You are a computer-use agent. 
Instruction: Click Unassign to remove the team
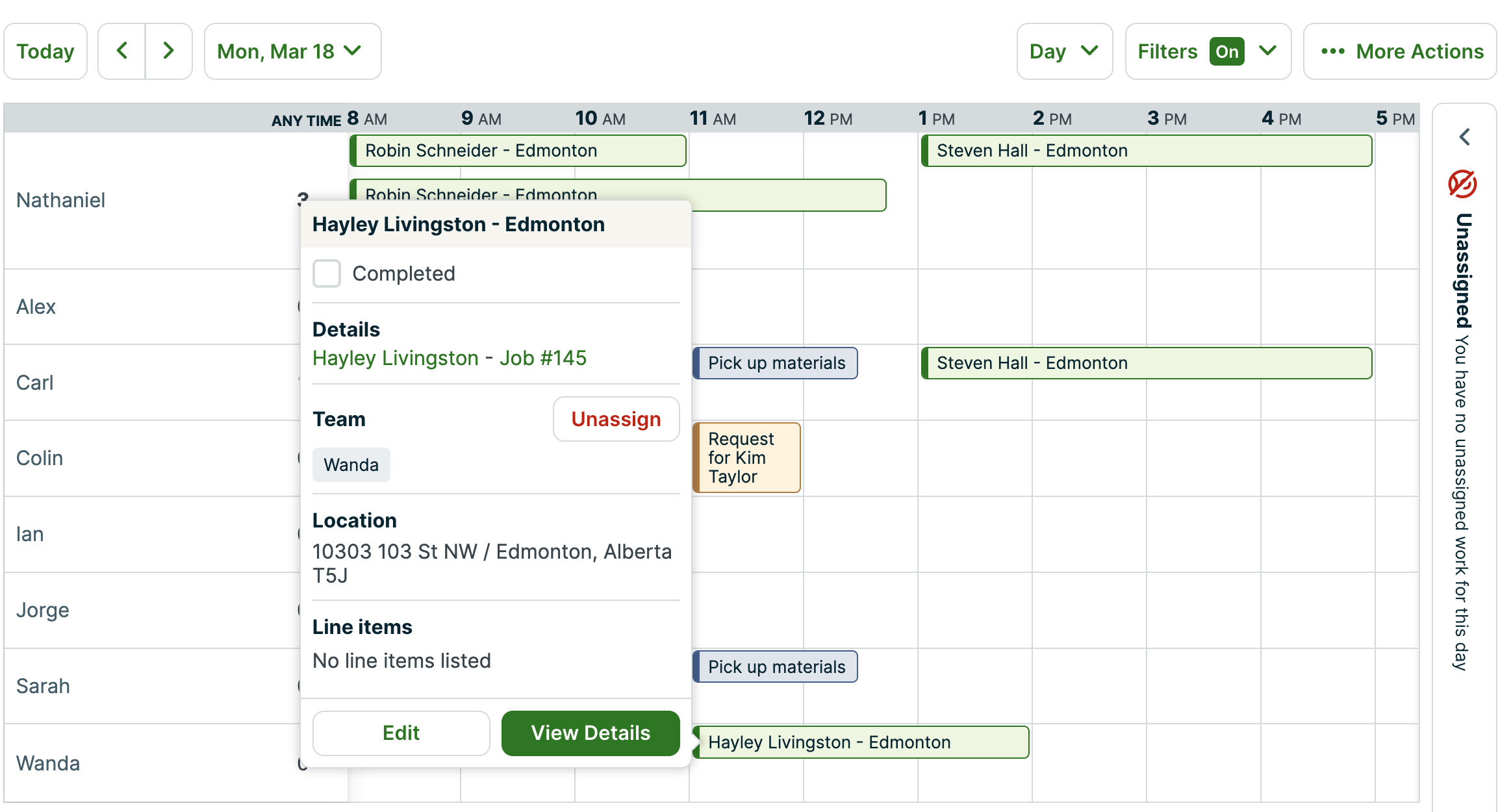[x=616, y=419]
